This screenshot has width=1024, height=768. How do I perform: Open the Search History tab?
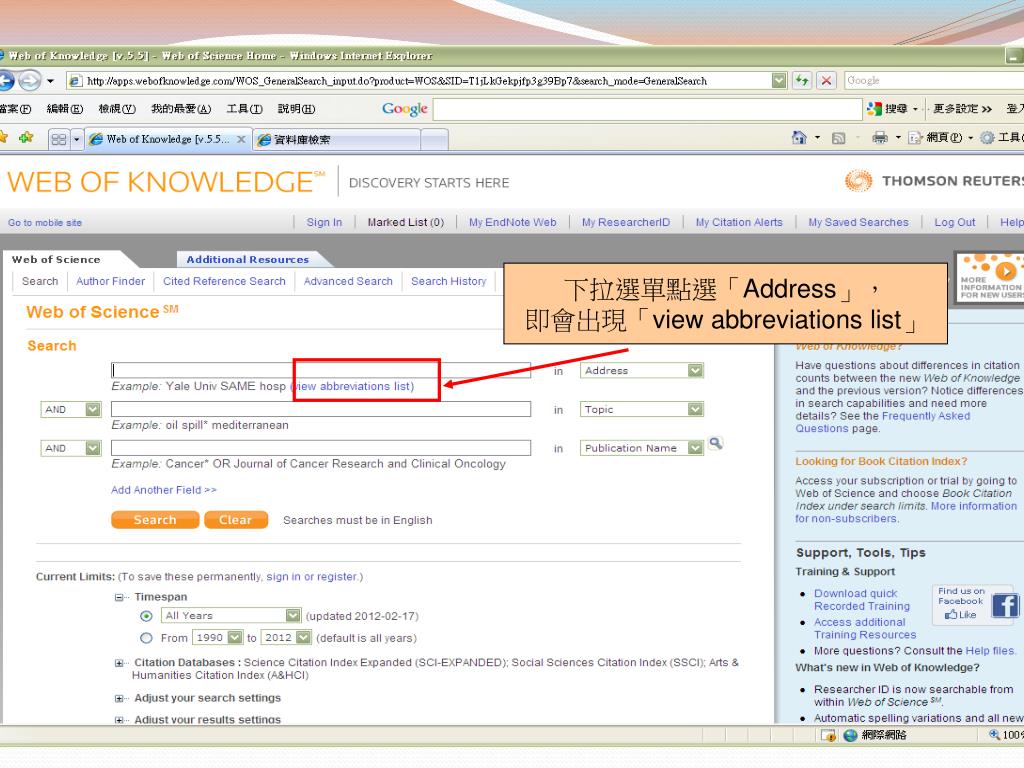[449, 281]
